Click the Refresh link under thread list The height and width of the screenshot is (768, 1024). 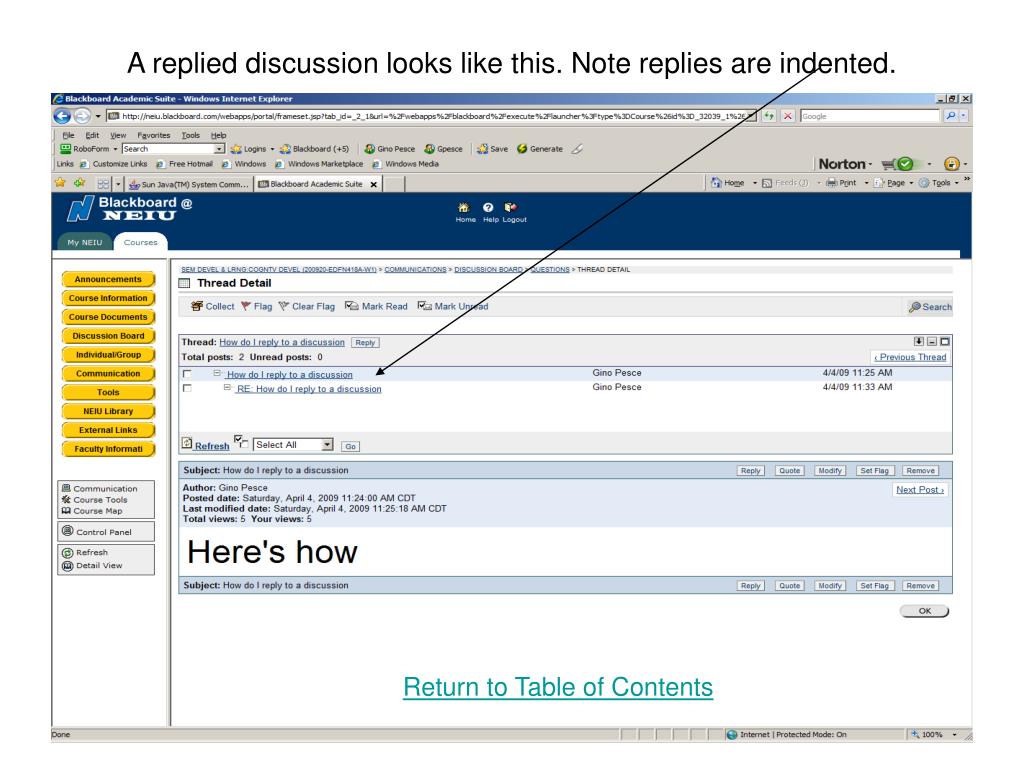[212, 446]
